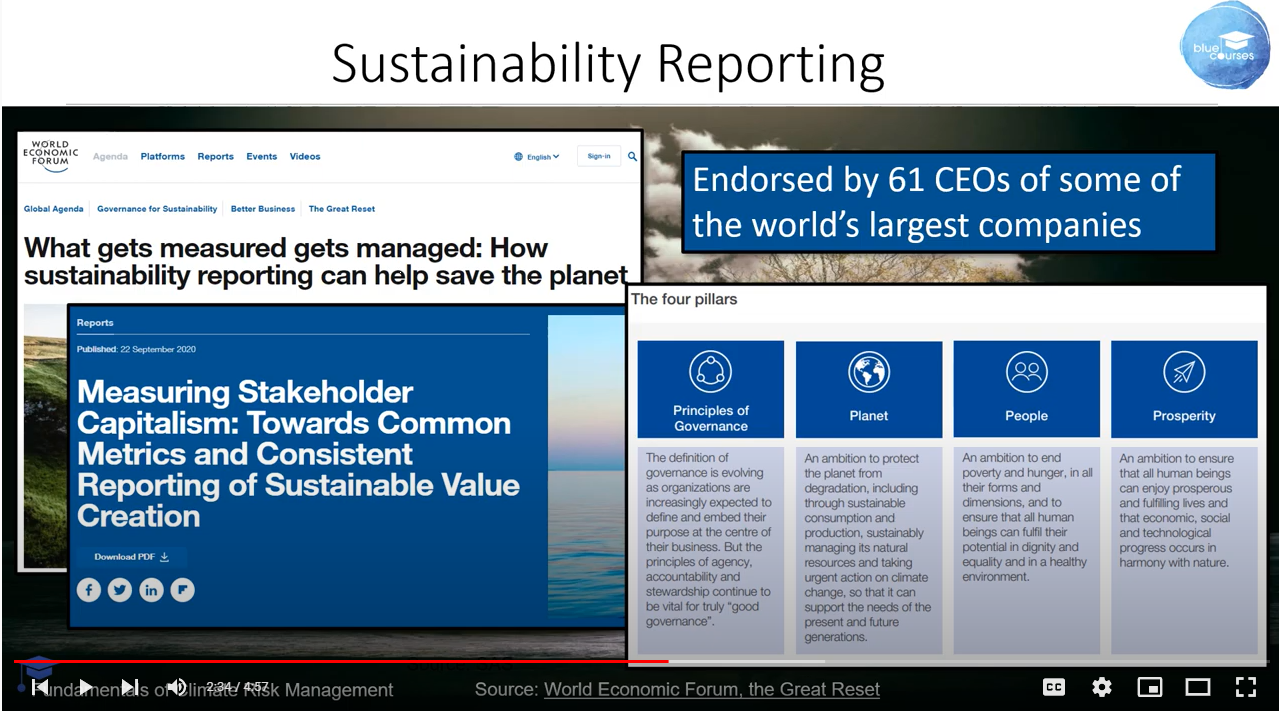The image size is (1279, 711).
Task: Click Download PDF button
Action: [132, 557]
